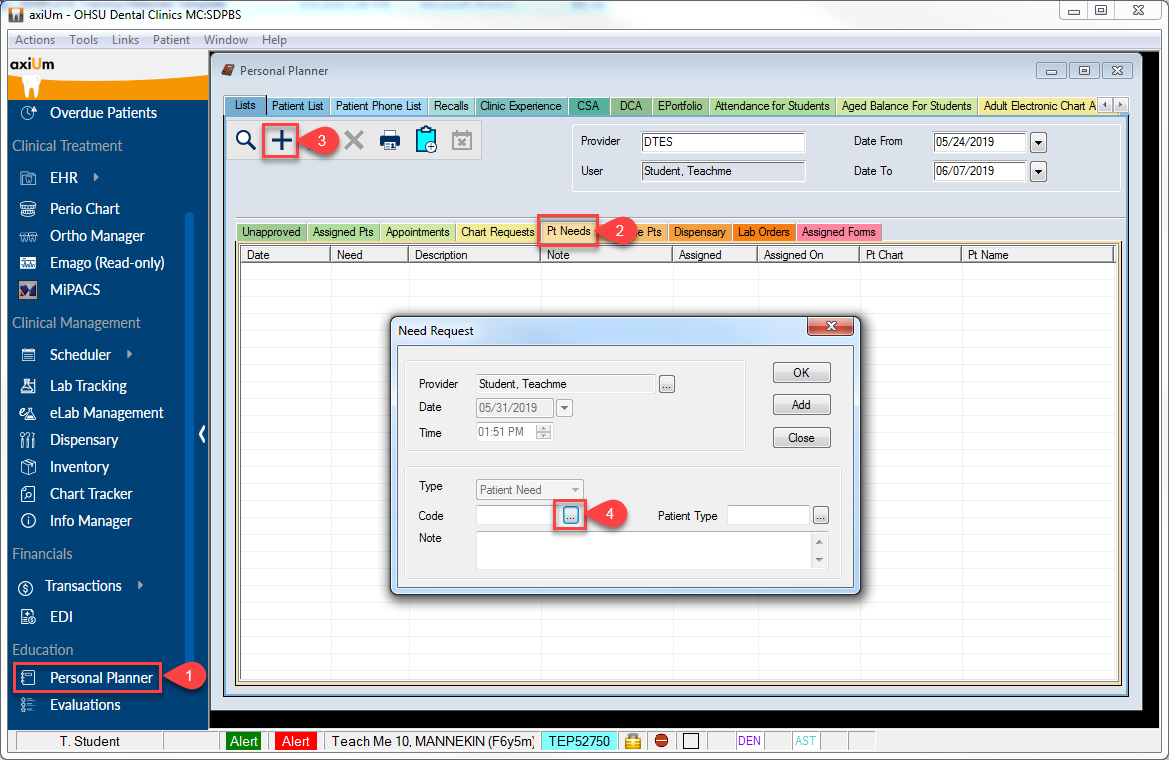1169x760 pixels.
Task: Open Emago (Read-only) from sidebar
Action: point(107,263)
